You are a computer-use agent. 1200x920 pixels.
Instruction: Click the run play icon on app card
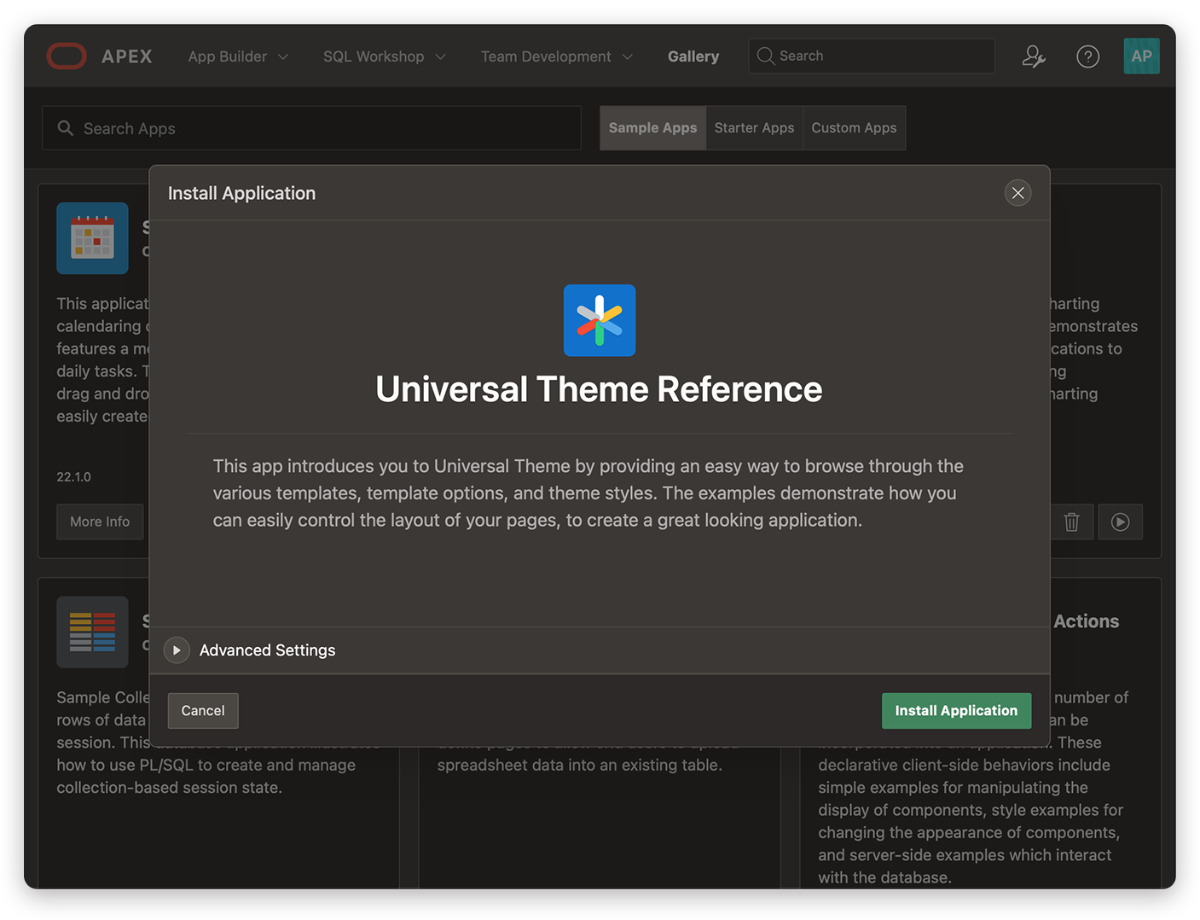coord(1120,522)
